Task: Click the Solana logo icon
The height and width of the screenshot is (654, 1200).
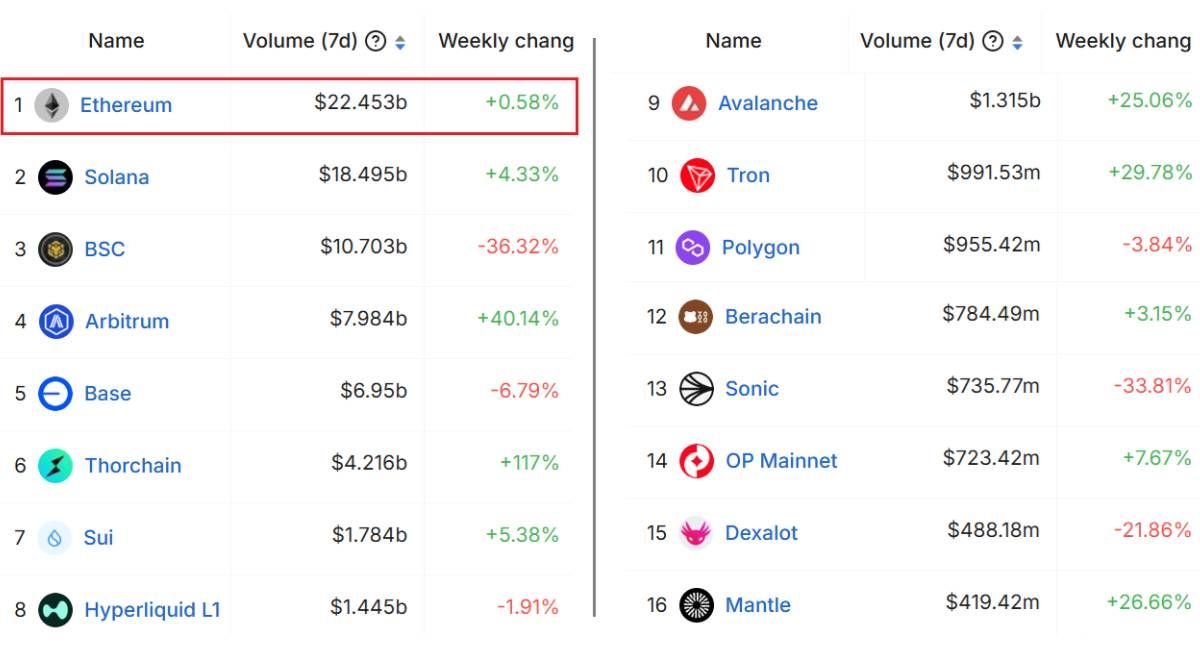Action: pyautogui.click(x=55, y=177)
